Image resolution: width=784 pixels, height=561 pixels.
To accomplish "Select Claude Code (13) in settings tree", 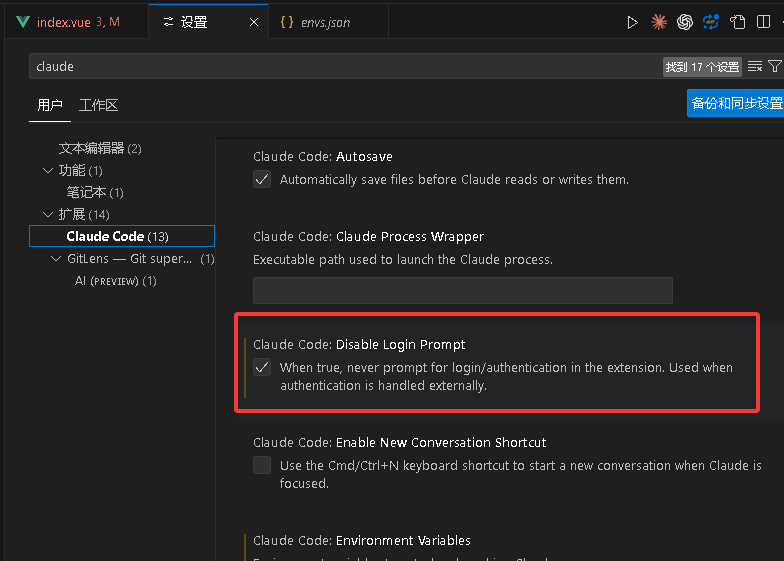I will tap(122, 236).
